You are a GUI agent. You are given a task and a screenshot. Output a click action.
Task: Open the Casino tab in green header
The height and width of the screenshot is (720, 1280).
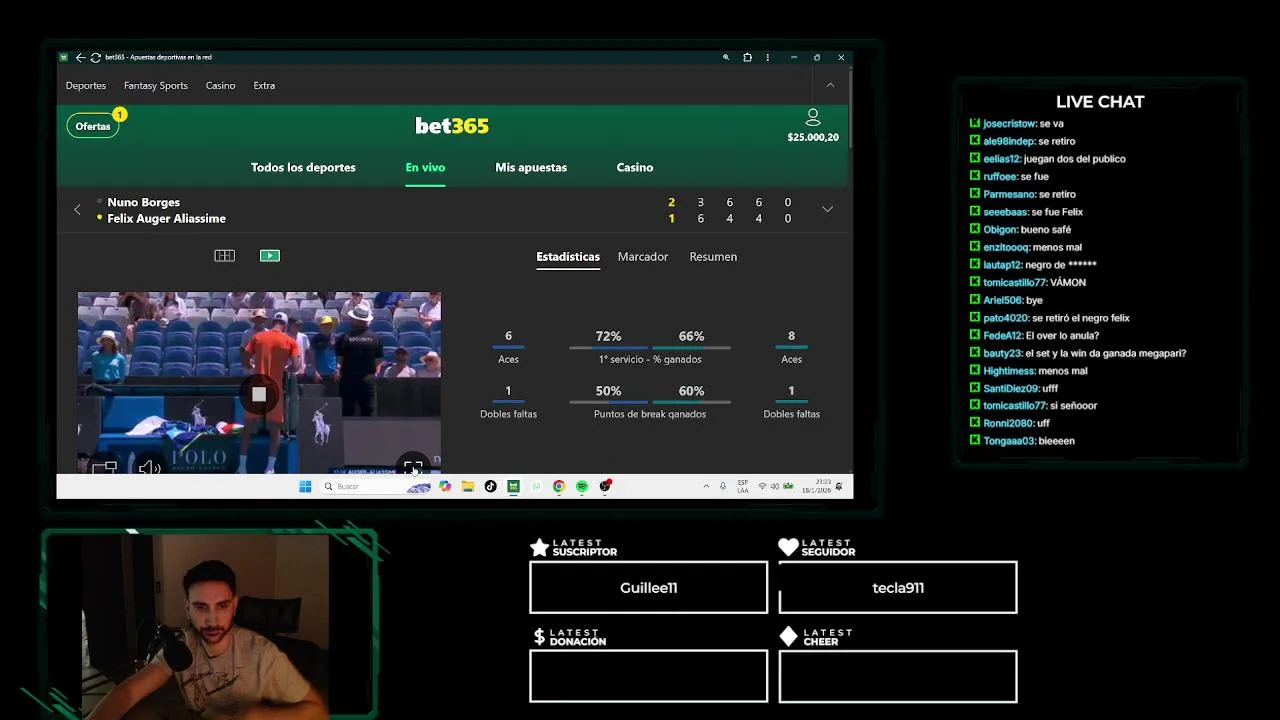coord(635,168)
